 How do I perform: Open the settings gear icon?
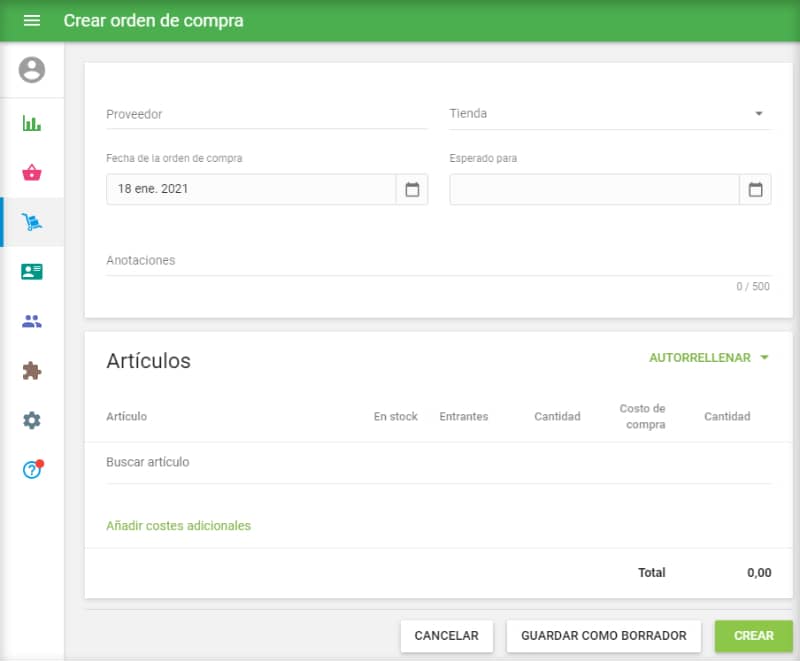tap(32, 420)
